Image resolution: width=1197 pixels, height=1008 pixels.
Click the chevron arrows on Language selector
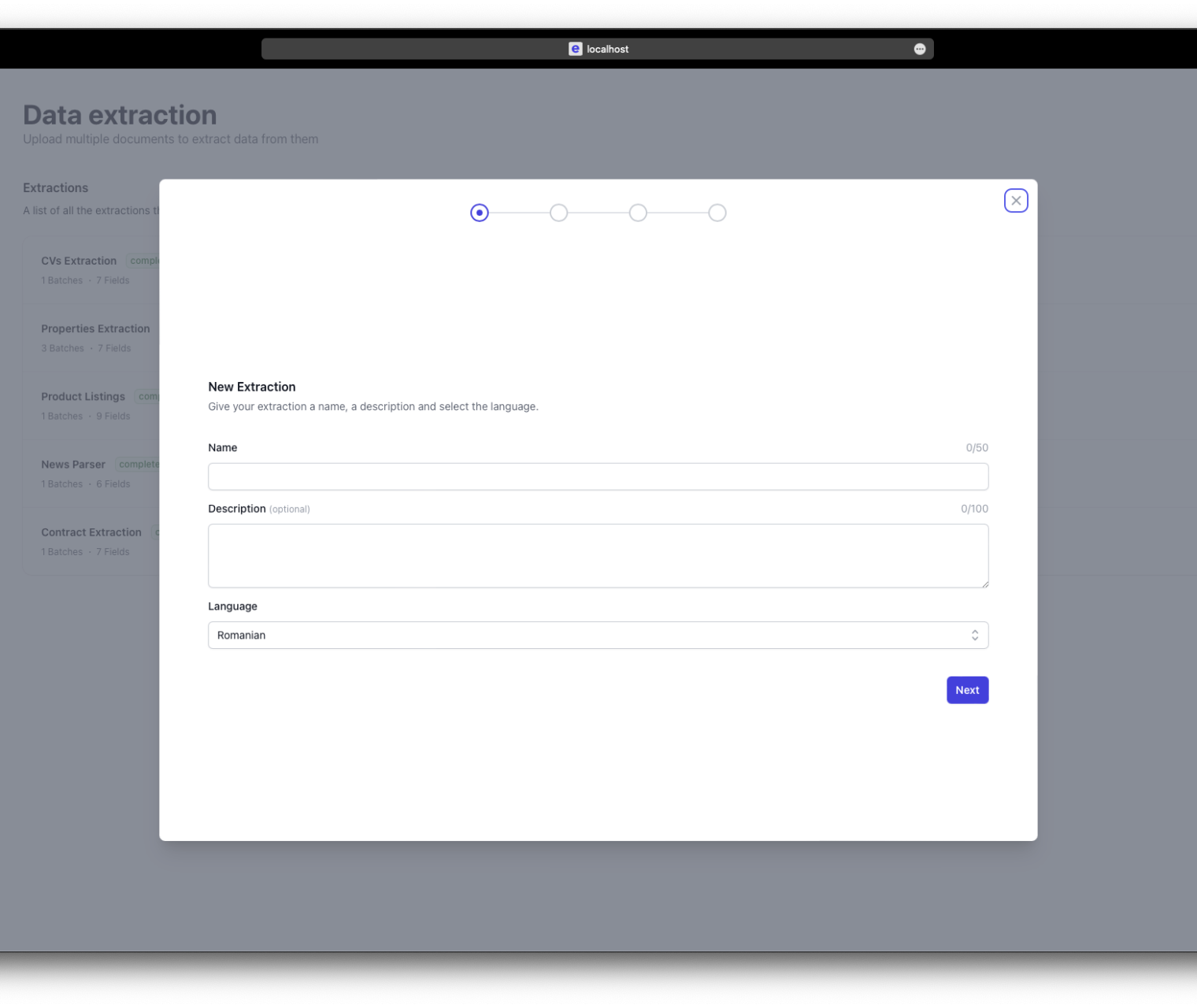click(x=974, y=636)
